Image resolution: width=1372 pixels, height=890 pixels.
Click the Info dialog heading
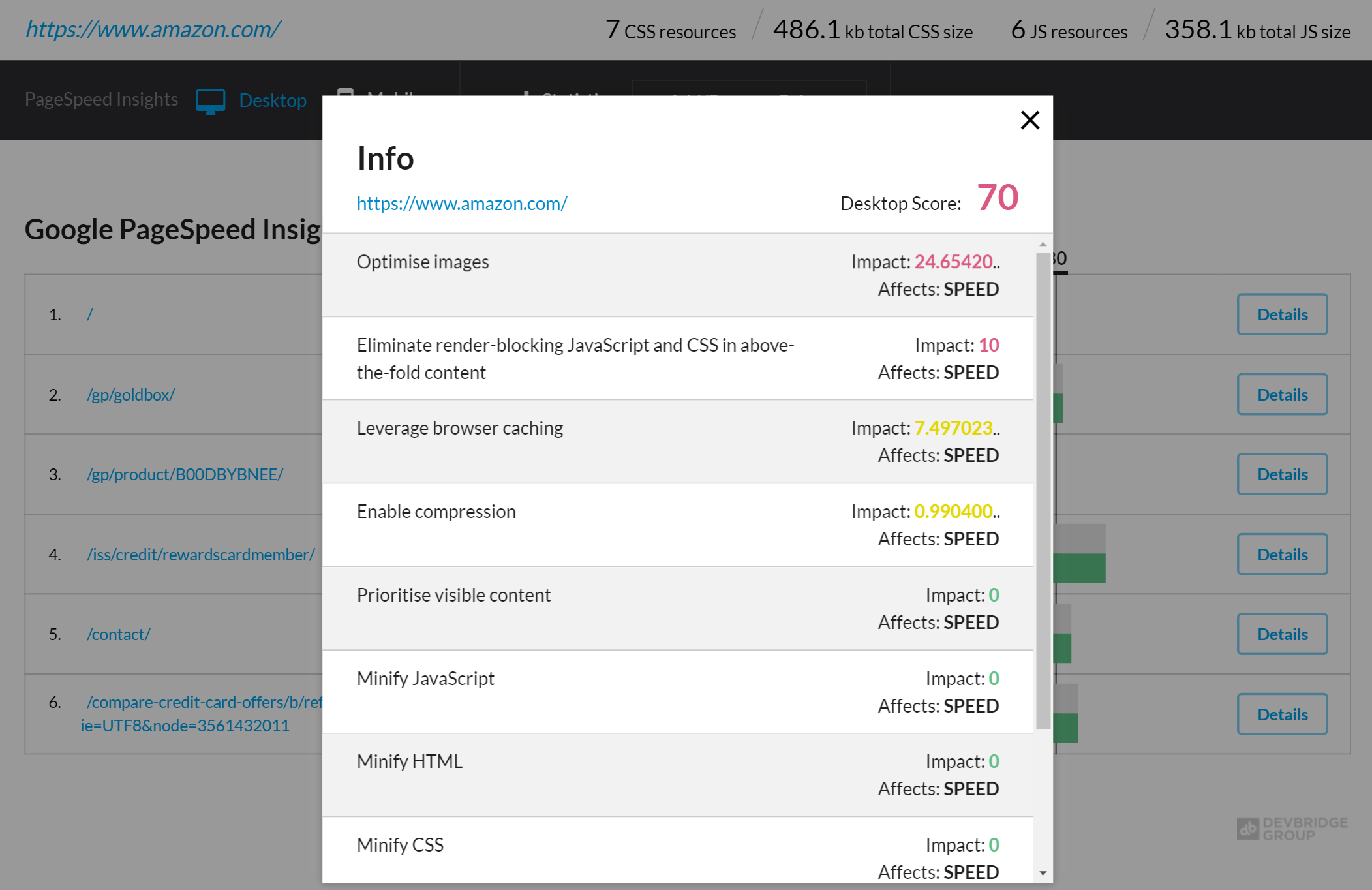385,159
